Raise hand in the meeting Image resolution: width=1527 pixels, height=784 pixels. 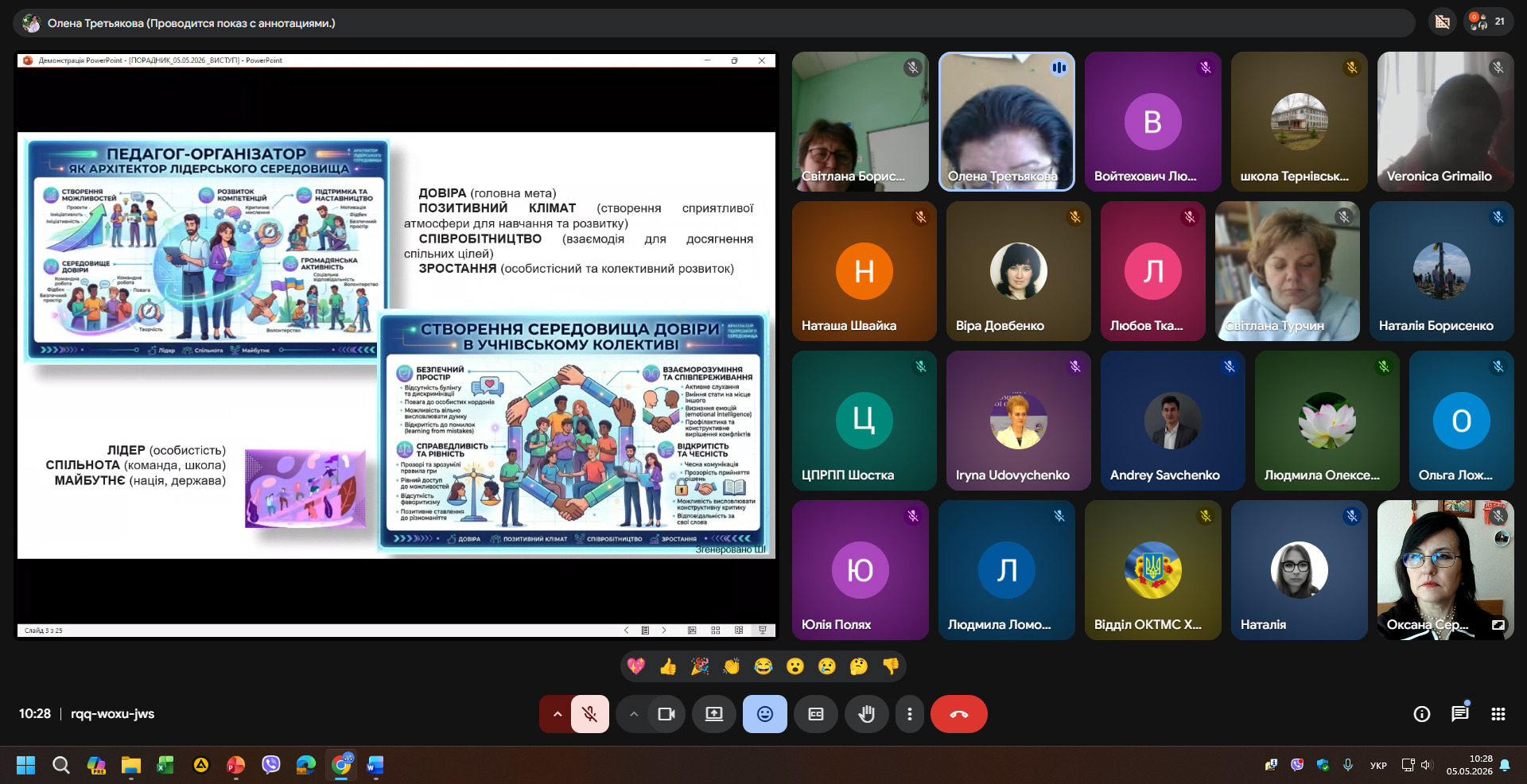pos(867,714)
